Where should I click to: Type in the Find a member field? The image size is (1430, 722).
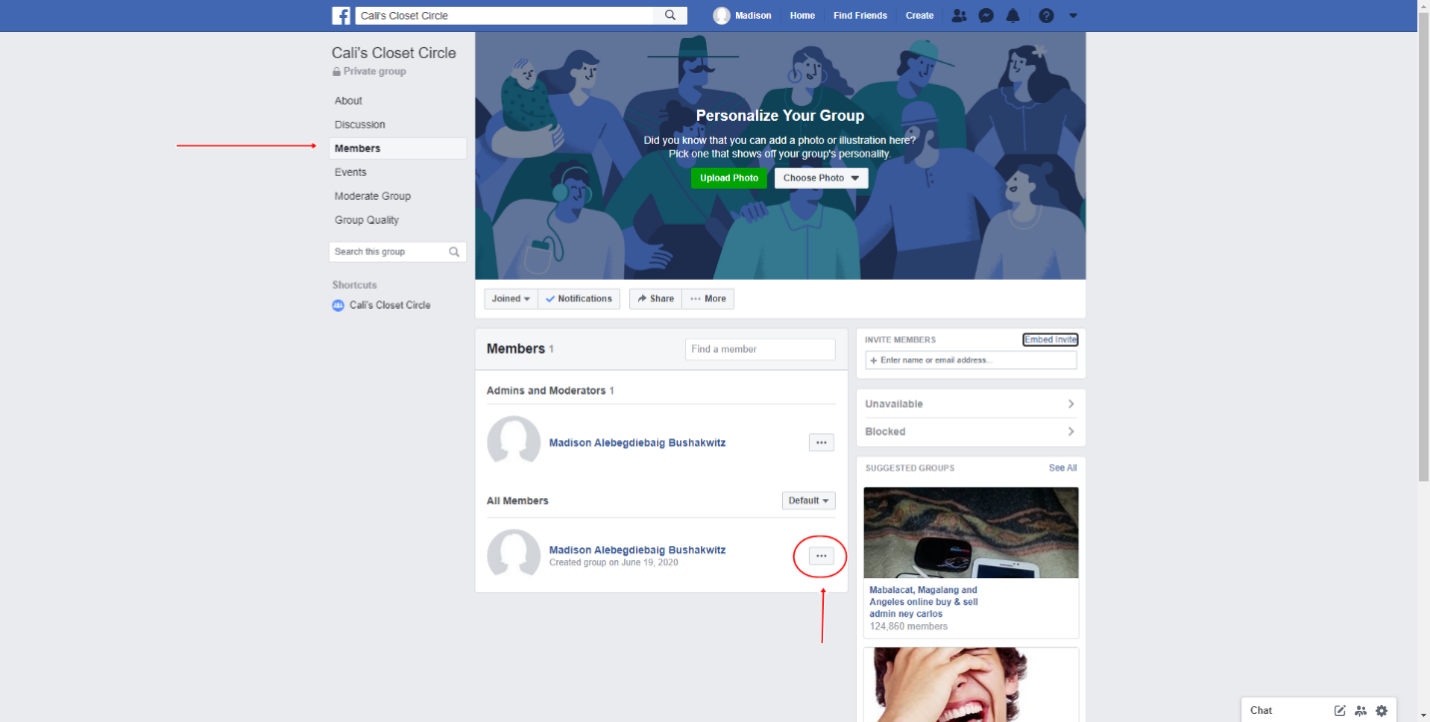point(760,349)
